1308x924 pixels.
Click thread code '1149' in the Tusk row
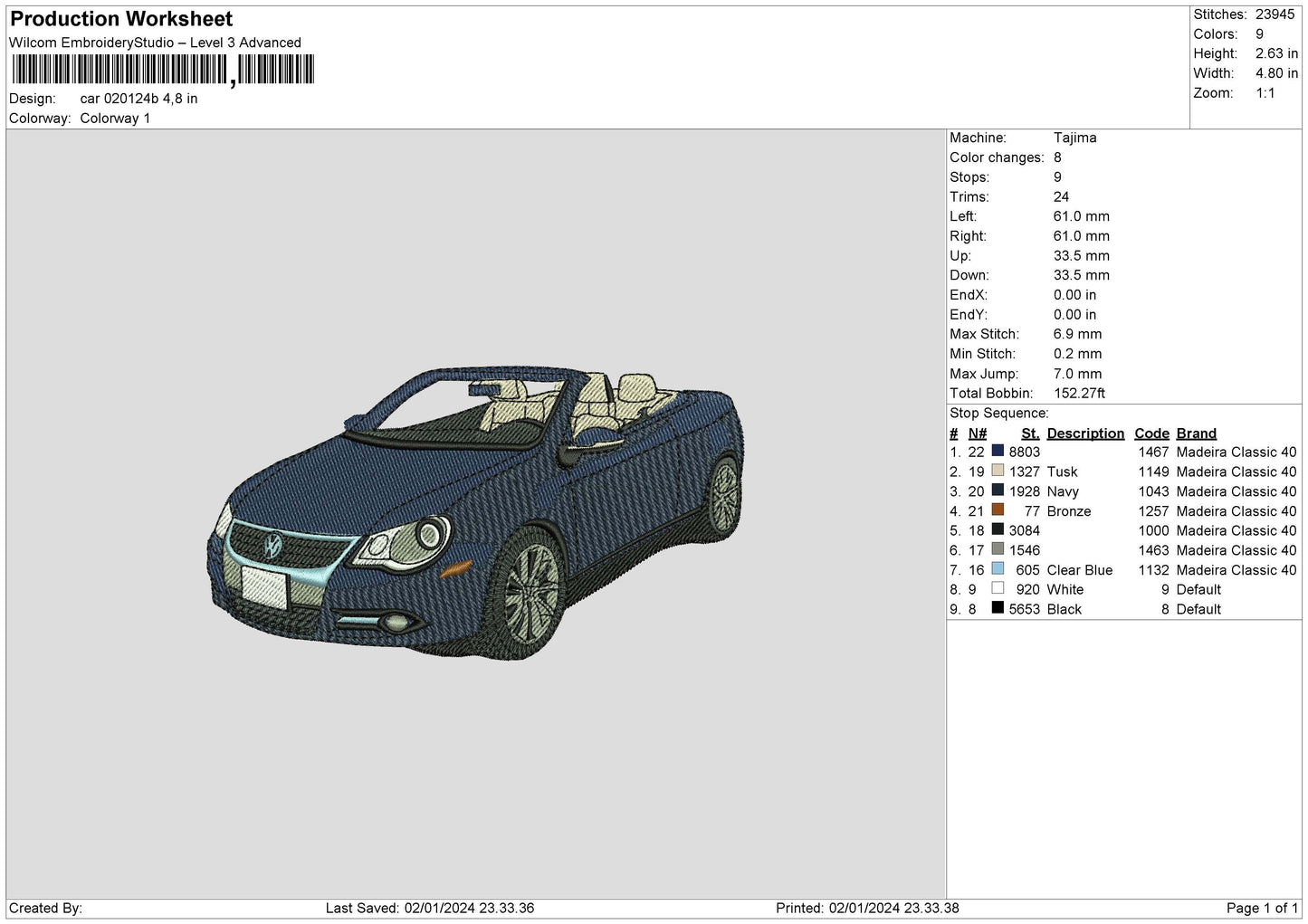point(1153,472)
